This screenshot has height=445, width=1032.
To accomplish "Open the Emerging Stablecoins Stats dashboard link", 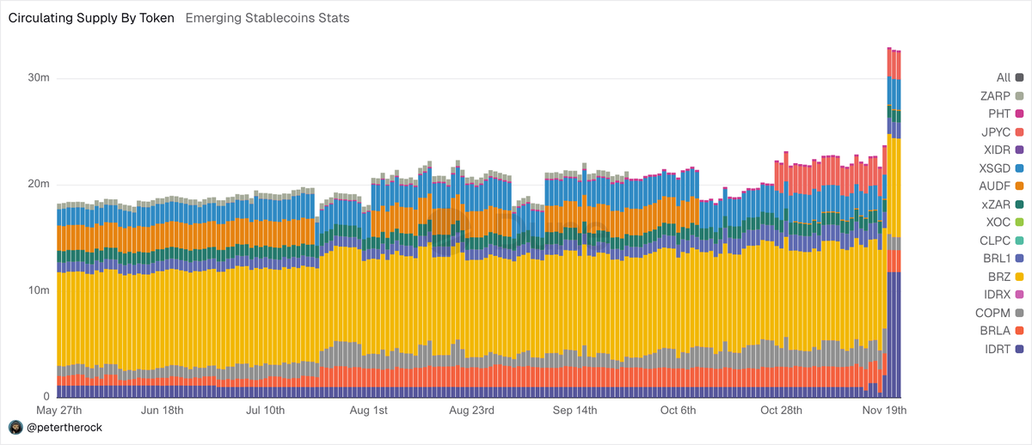I will pos(268,18).
